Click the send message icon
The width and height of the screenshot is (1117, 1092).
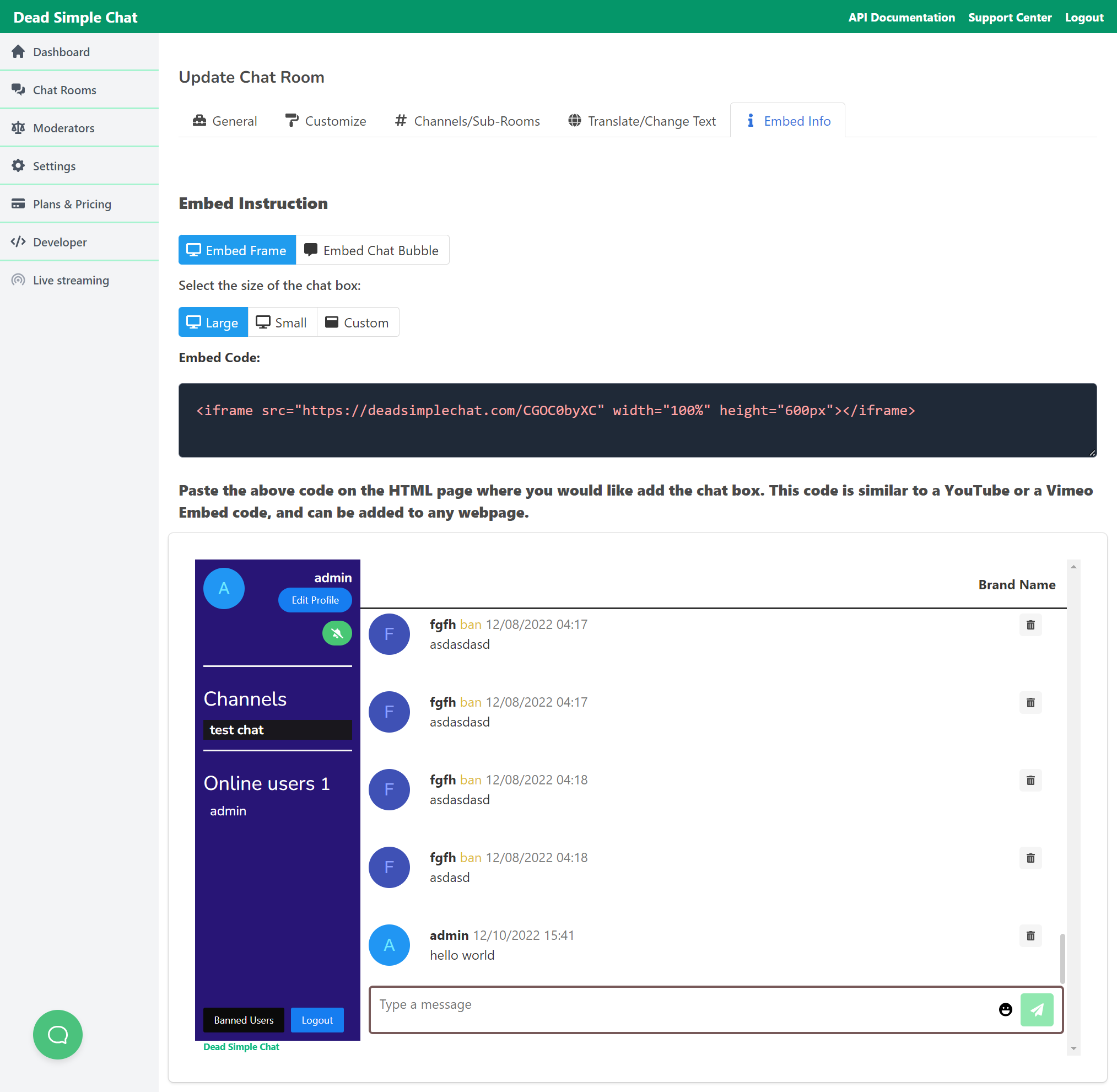click(x=1037, y=1009)
